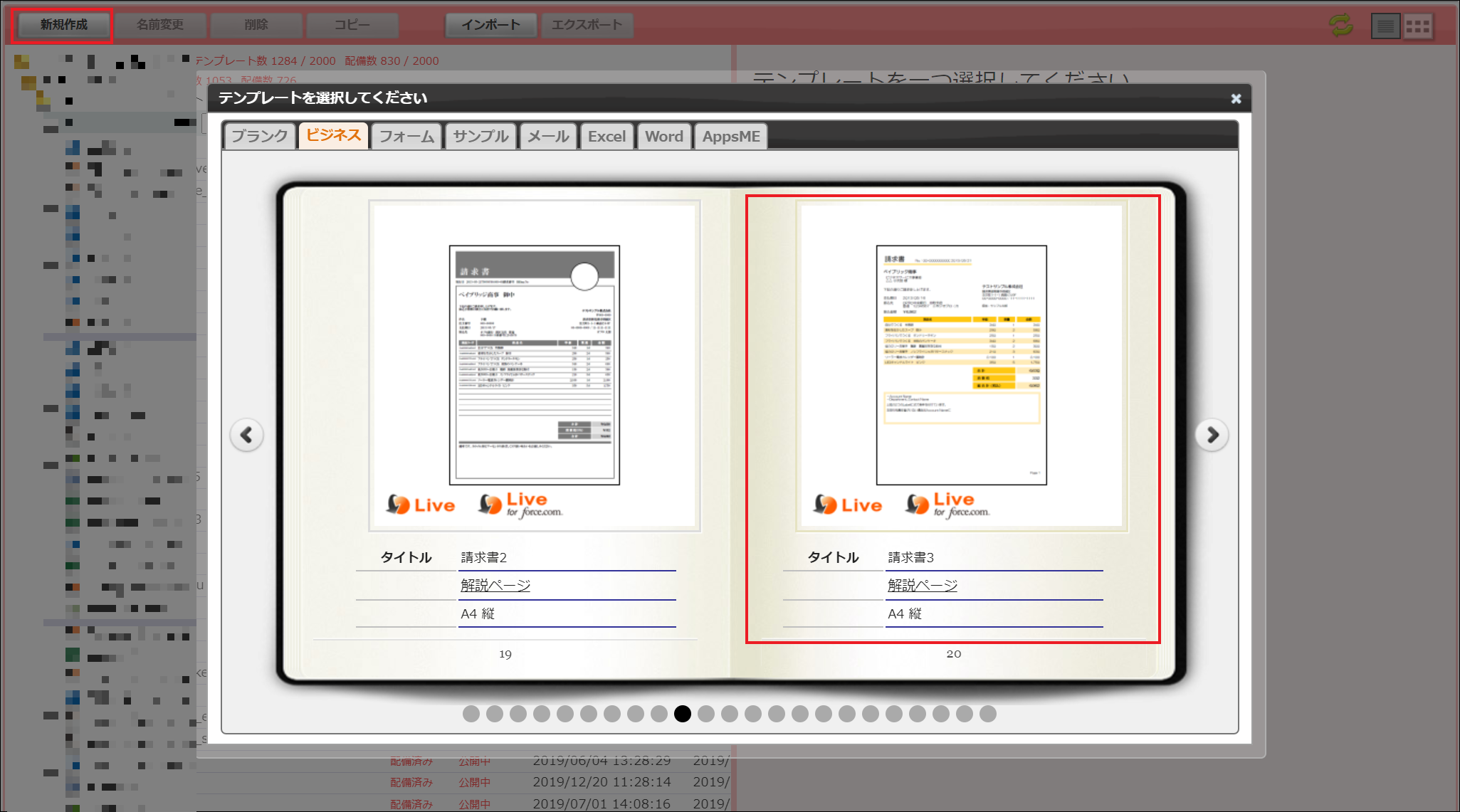Open the サンプル tab
The width and height of the screenshot is (1460, 812).
coord(480,136)
